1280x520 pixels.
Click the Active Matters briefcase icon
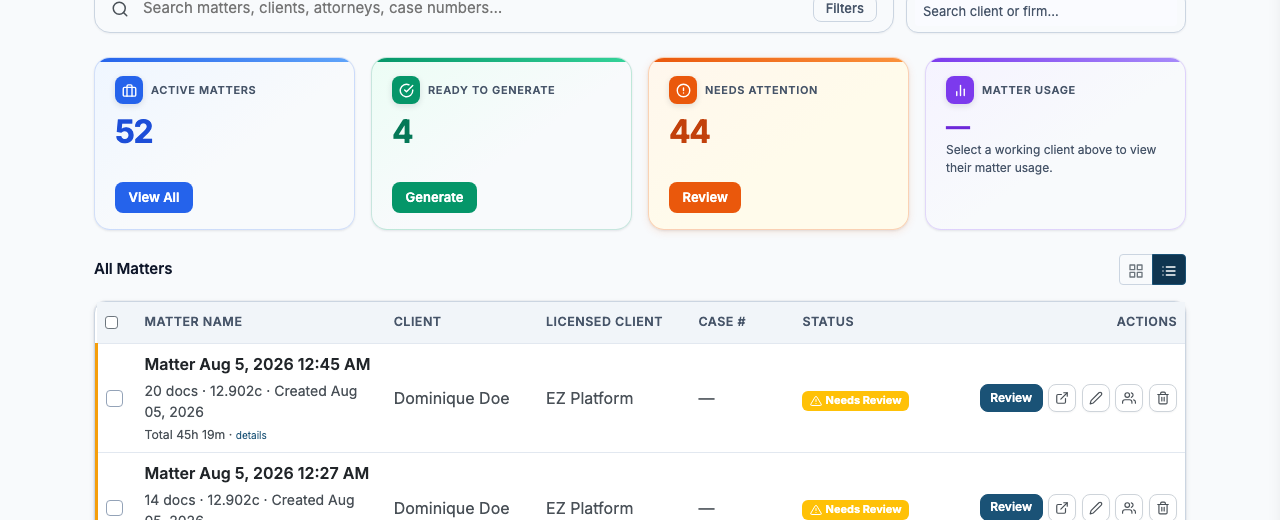pos(129,90)
